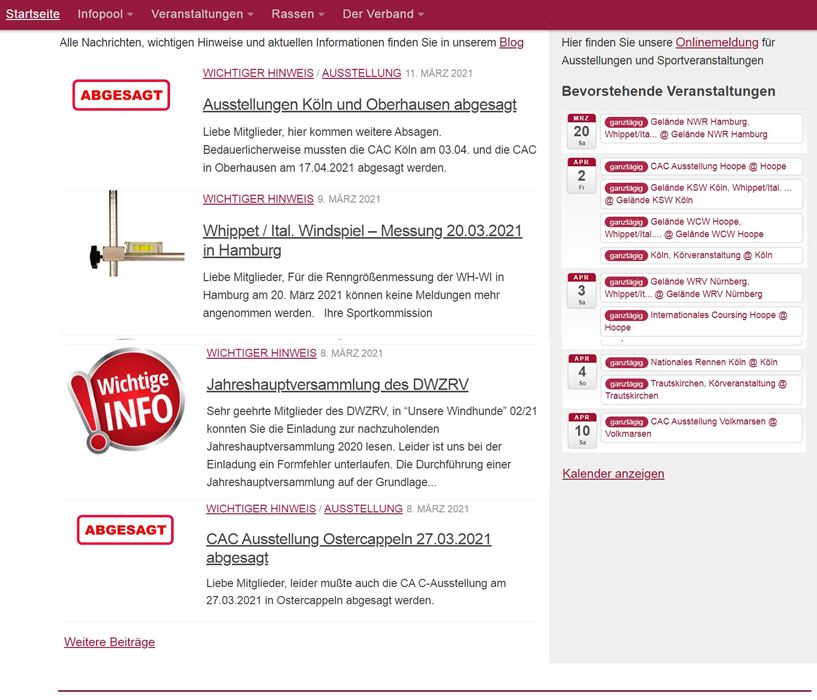The height and width of the screenshot is (700, 817).
Task: Select the APR 2 calendar date icon
Action: (x=581, y=175)
